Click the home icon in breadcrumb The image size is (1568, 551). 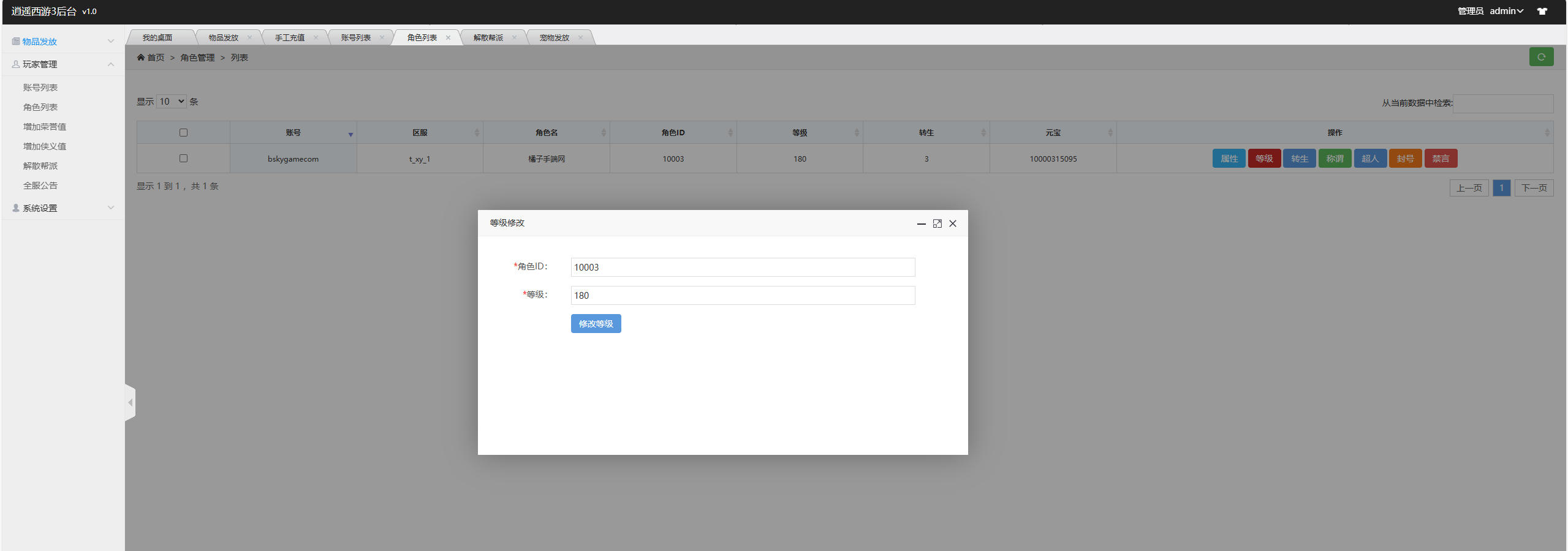(x=141, y=58)
